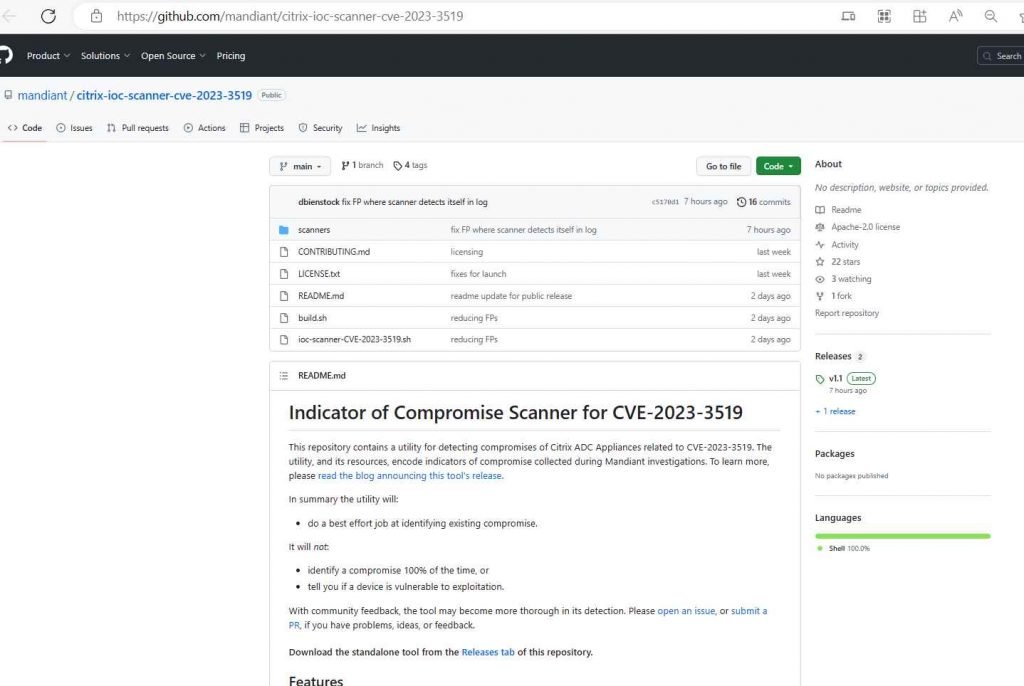Image resolution: width=1024 pixels, height=686 pixels.
Task: Open the mandiant organization link
Action: point(42,95)
